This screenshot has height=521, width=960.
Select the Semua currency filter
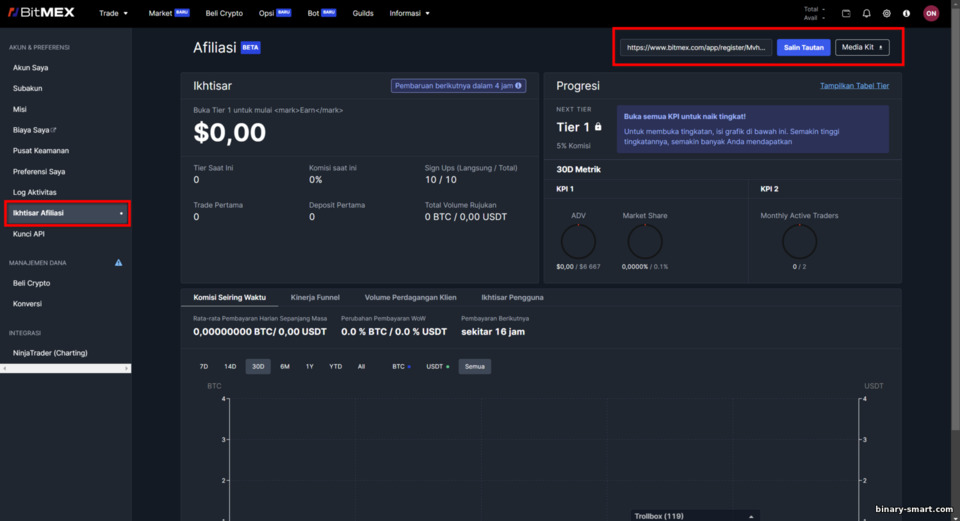click(474, 367)
